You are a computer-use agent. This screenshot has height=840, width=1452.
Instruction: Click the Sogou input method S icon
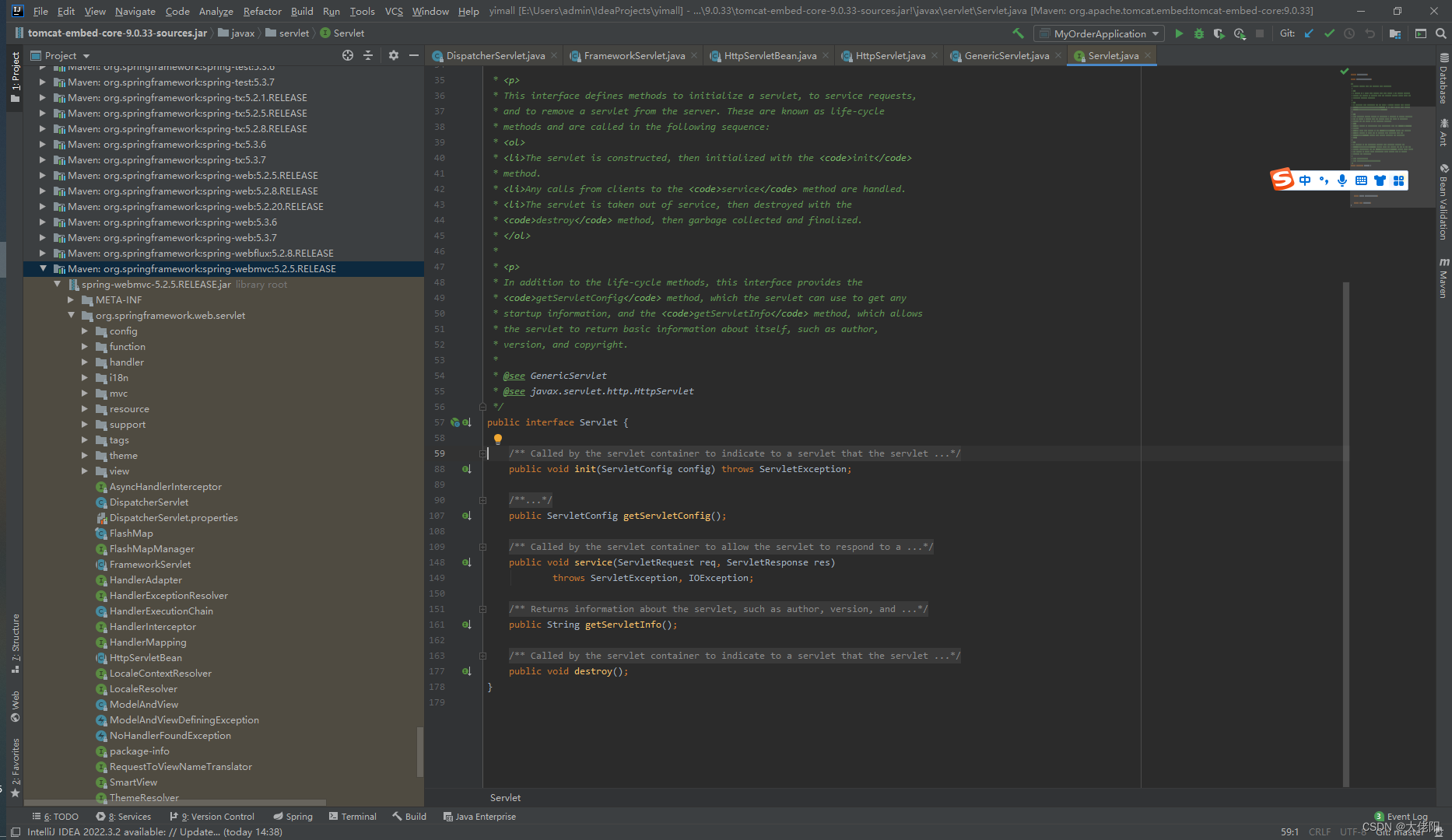[1282, 180]
